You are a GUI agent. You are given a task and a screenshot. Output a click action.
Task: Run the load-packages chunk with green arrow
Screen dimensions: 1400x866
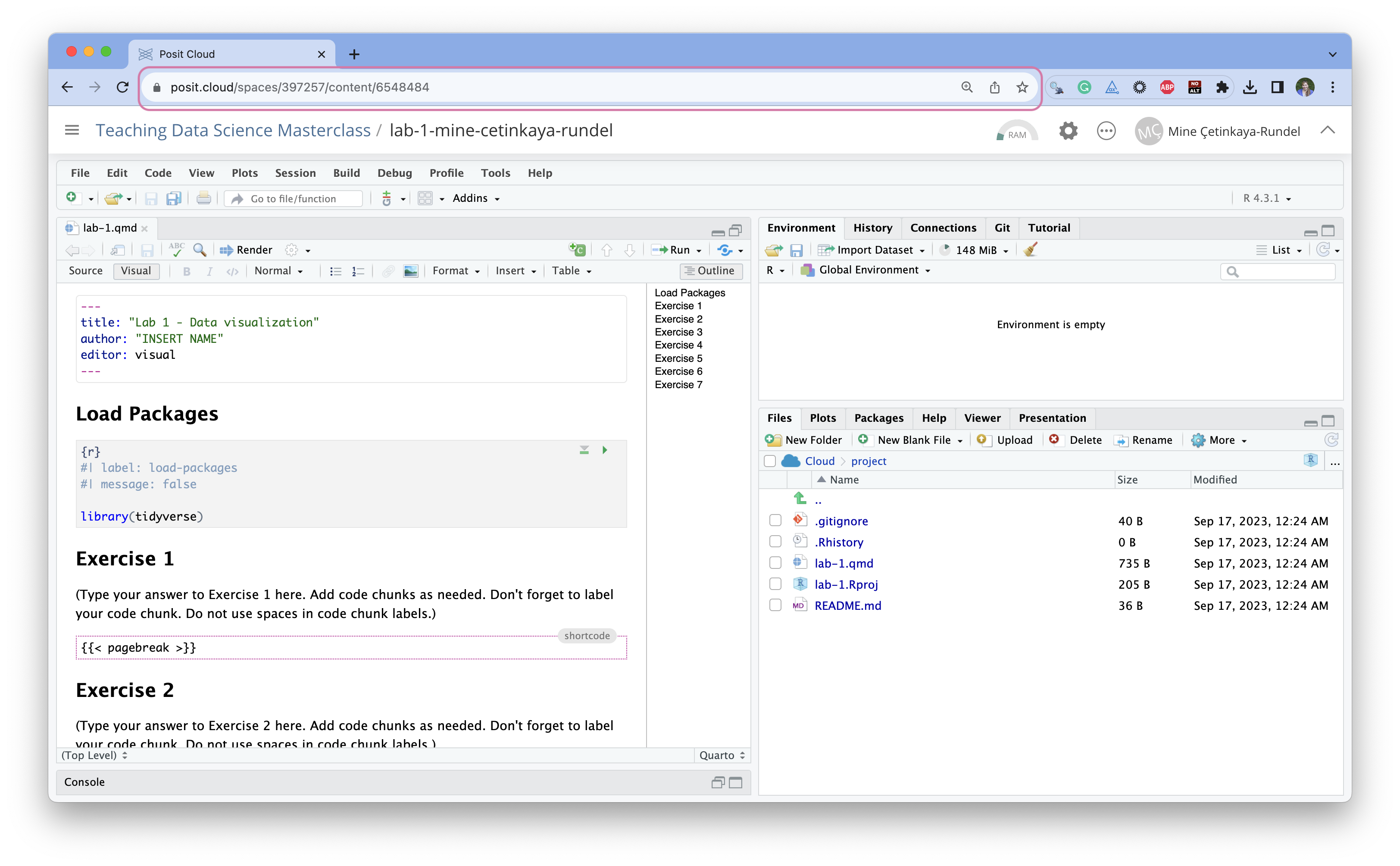(x=604, y=450)
